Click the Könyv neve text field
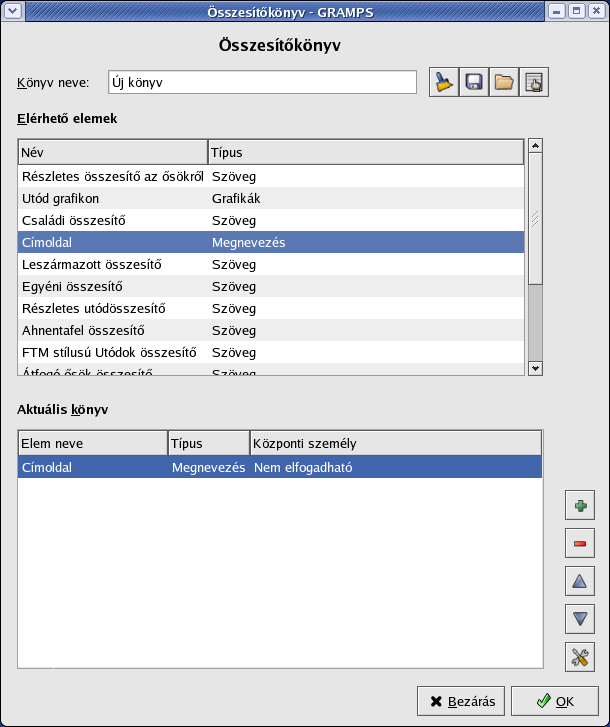Viewport: 610px width, 727px height. tap(263, 83)
